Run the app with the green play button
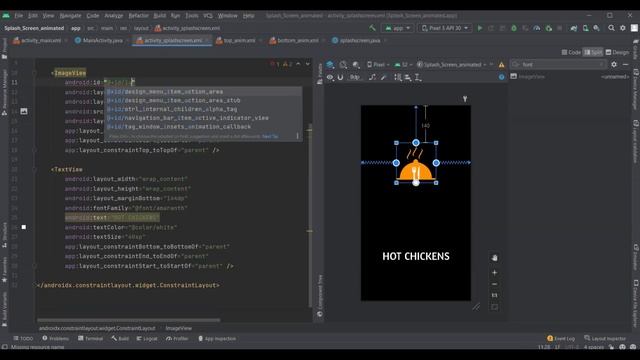This screenshot has height=360, width=640. [x=480, y=28]
